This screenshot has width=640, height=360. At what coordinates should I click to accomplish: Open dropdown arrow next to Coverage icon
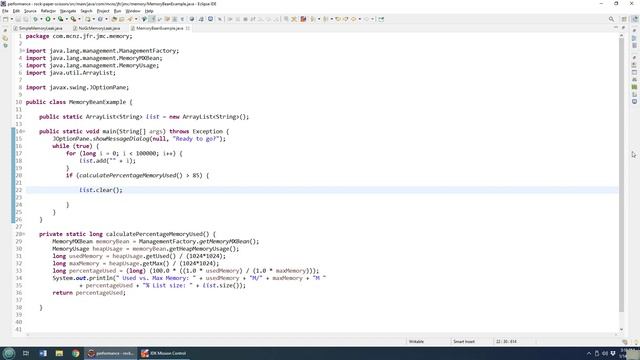click(67, 19)
